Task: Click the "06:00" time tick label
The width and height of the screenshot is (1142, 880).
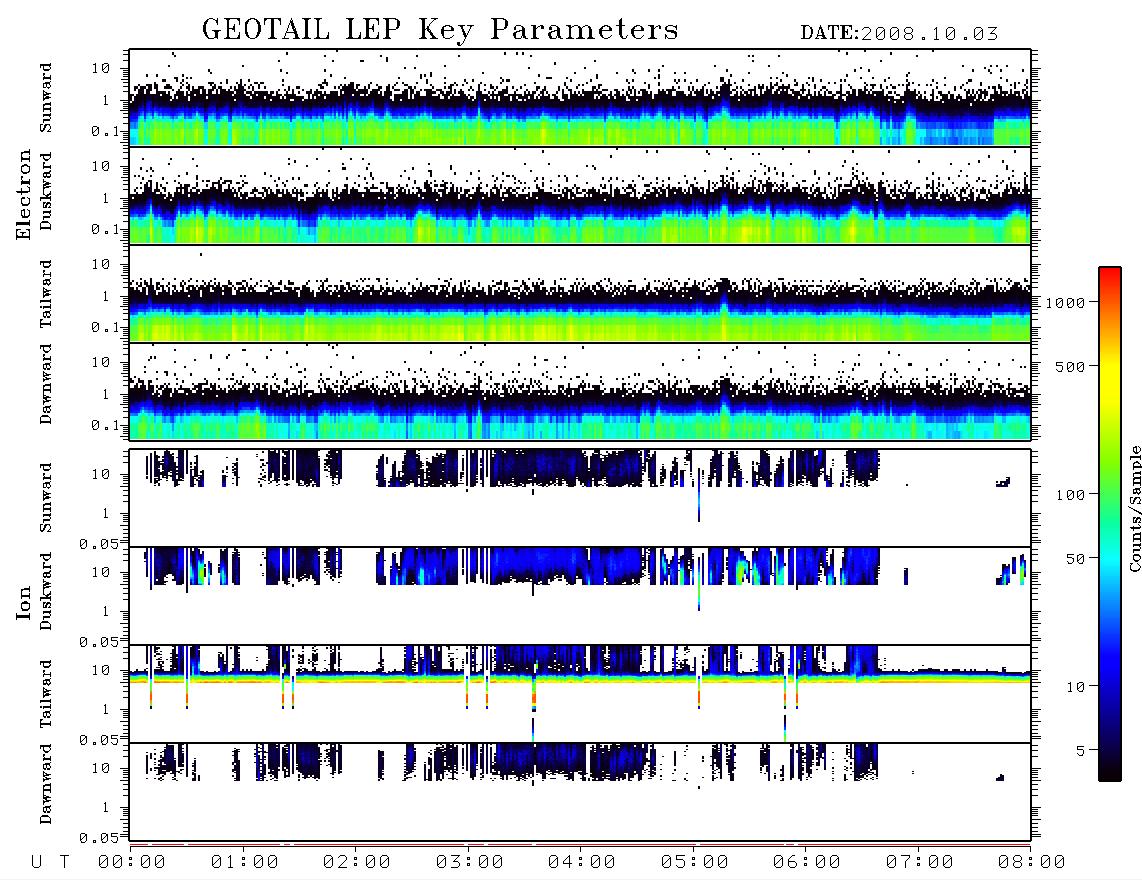Action: [807, 863]
